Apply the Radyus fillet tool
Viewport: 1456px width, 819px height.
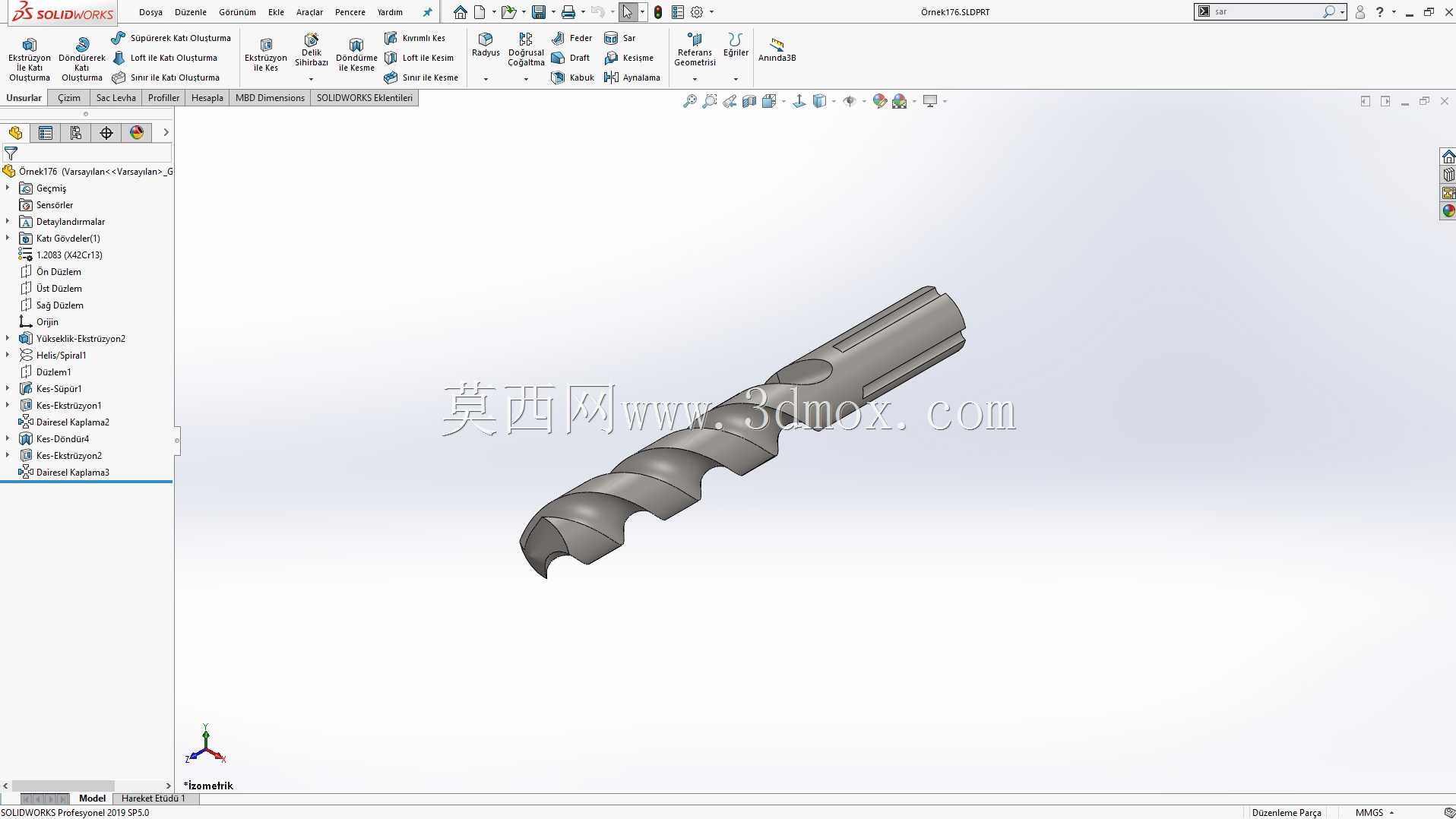tap(486, 45)
